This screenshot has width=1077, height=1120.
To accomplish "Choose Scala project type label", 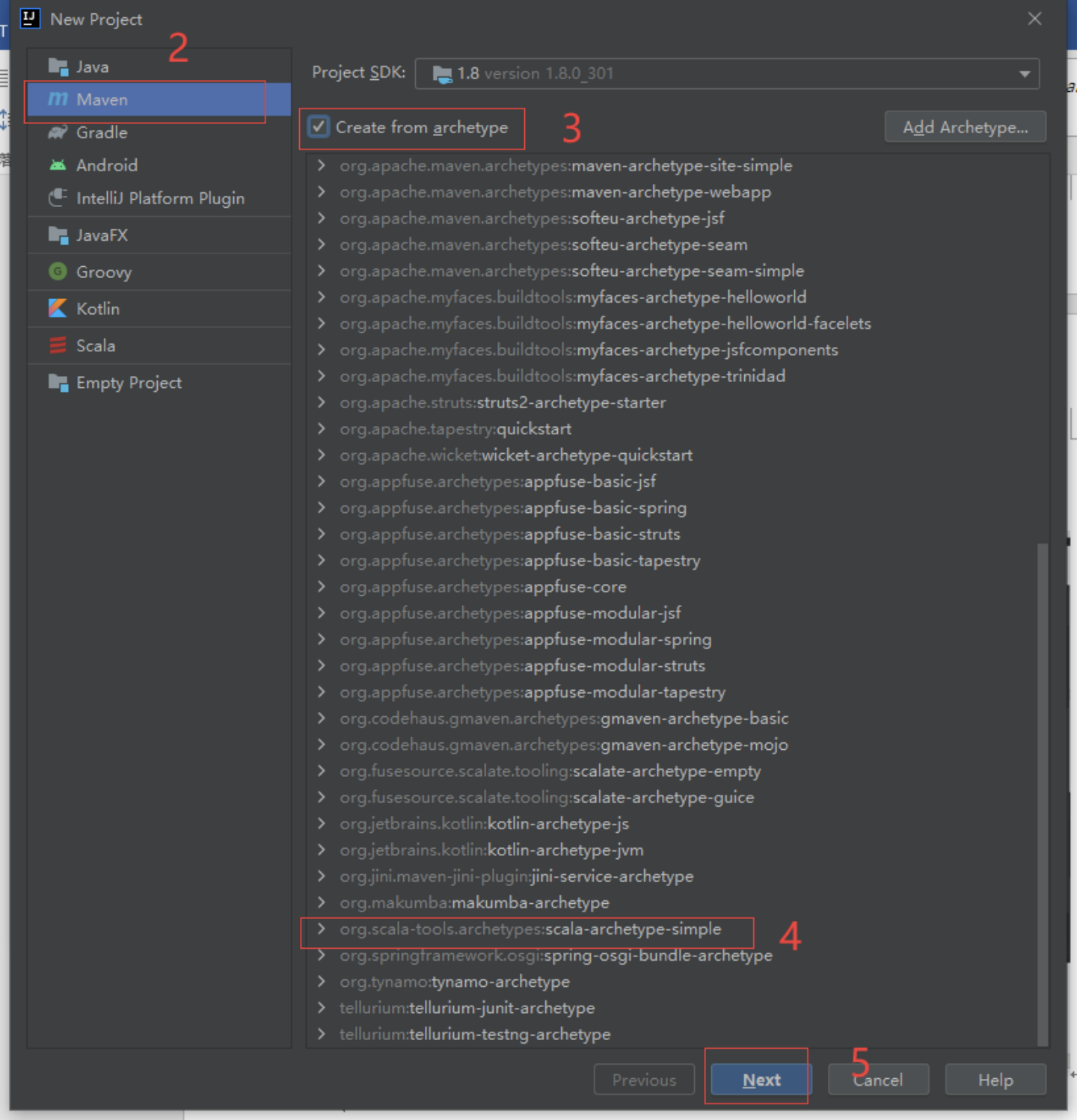I will 96,345.
